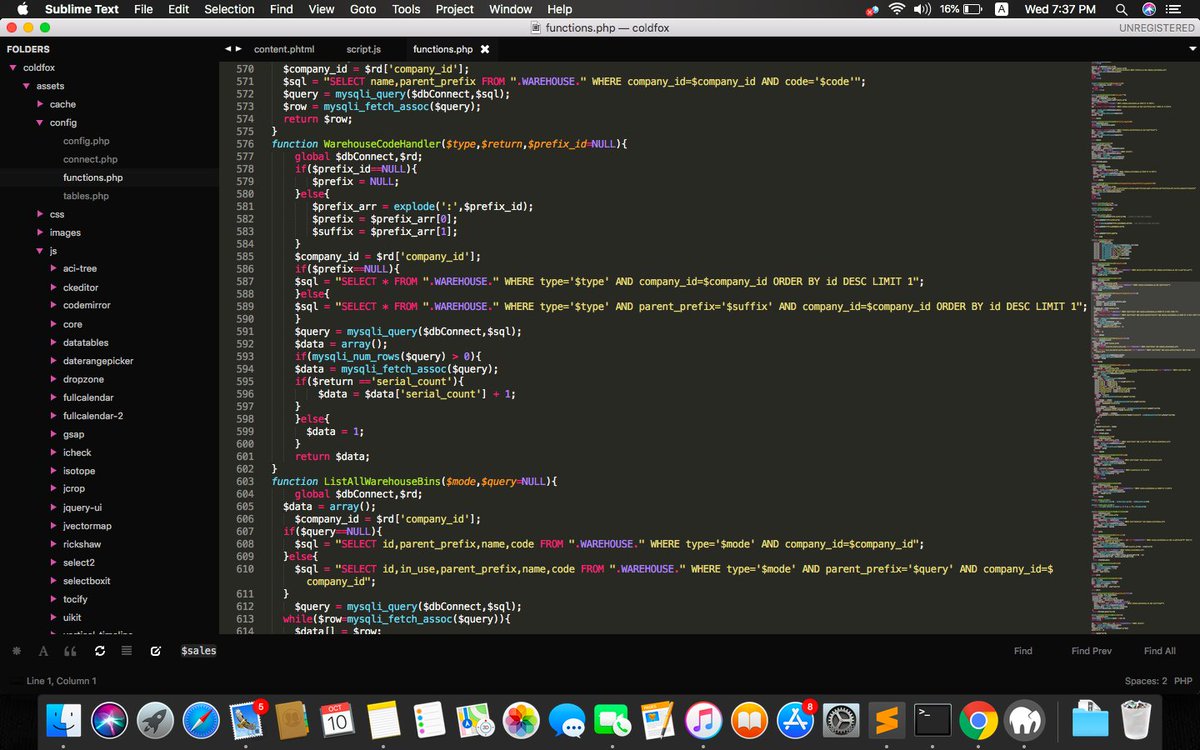Open the Find menu in menu bar
This screenshot has width=1200, height=750.
[x=282, y=9]
